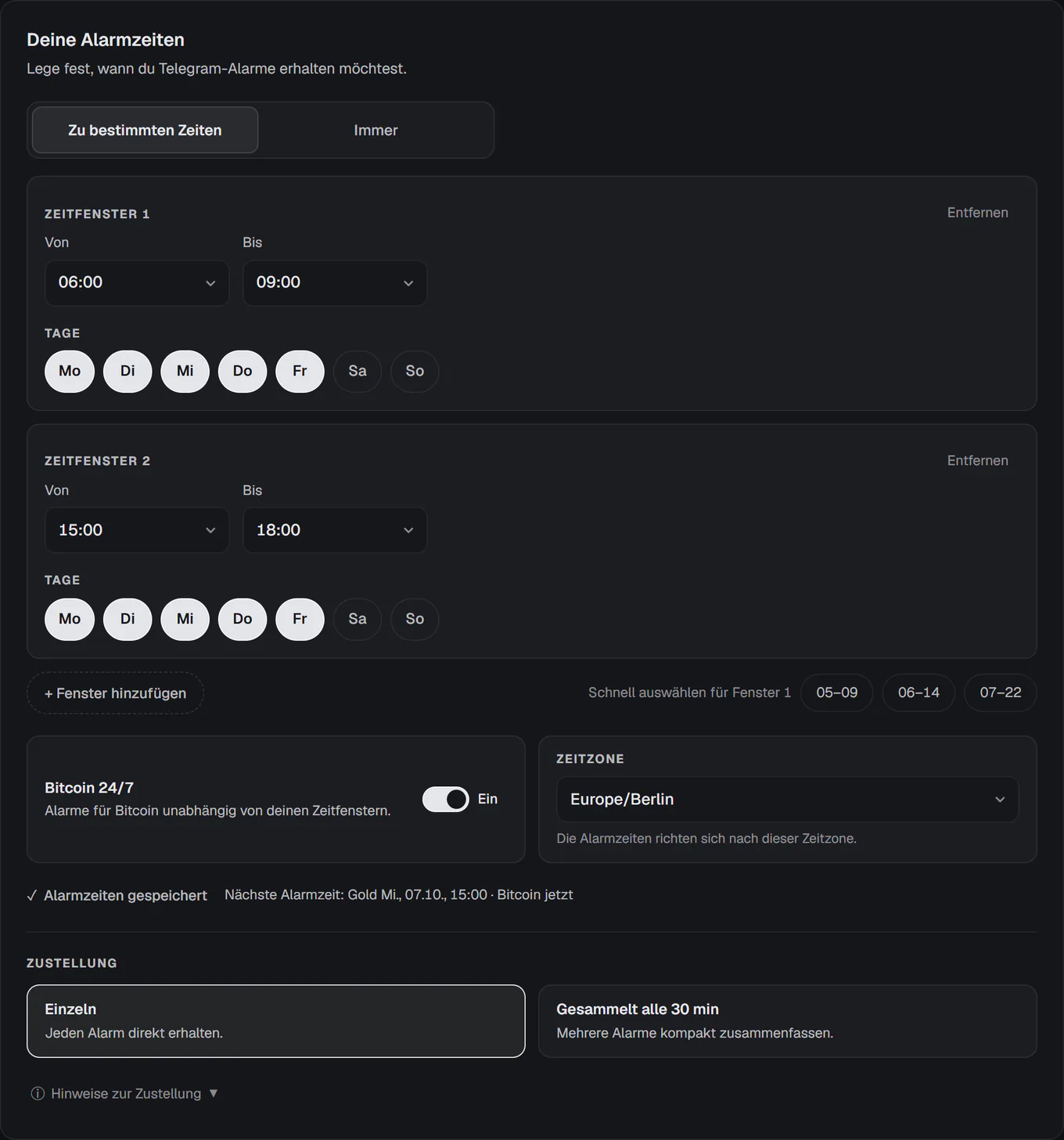Open the Bis 09:00 time dropdown
Screen dimensions: 1064x1140
pyautogui.click(x=335, y=282)
